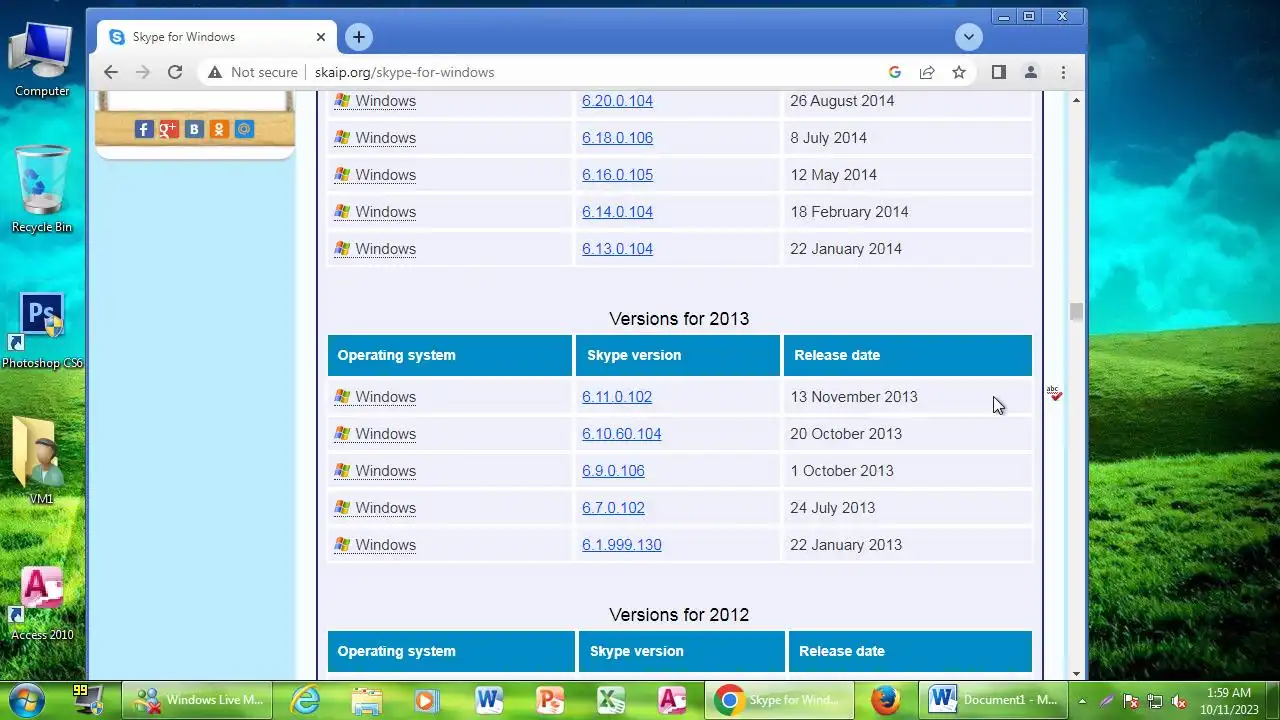
Task: Reload the Skype for Windows page
Action: tap(175, 72)
